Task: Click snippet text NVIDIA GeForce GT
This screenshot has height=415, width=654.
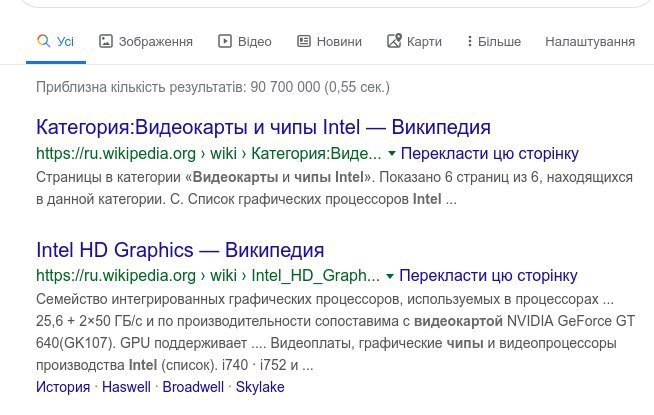Action: tap(571, 321)
